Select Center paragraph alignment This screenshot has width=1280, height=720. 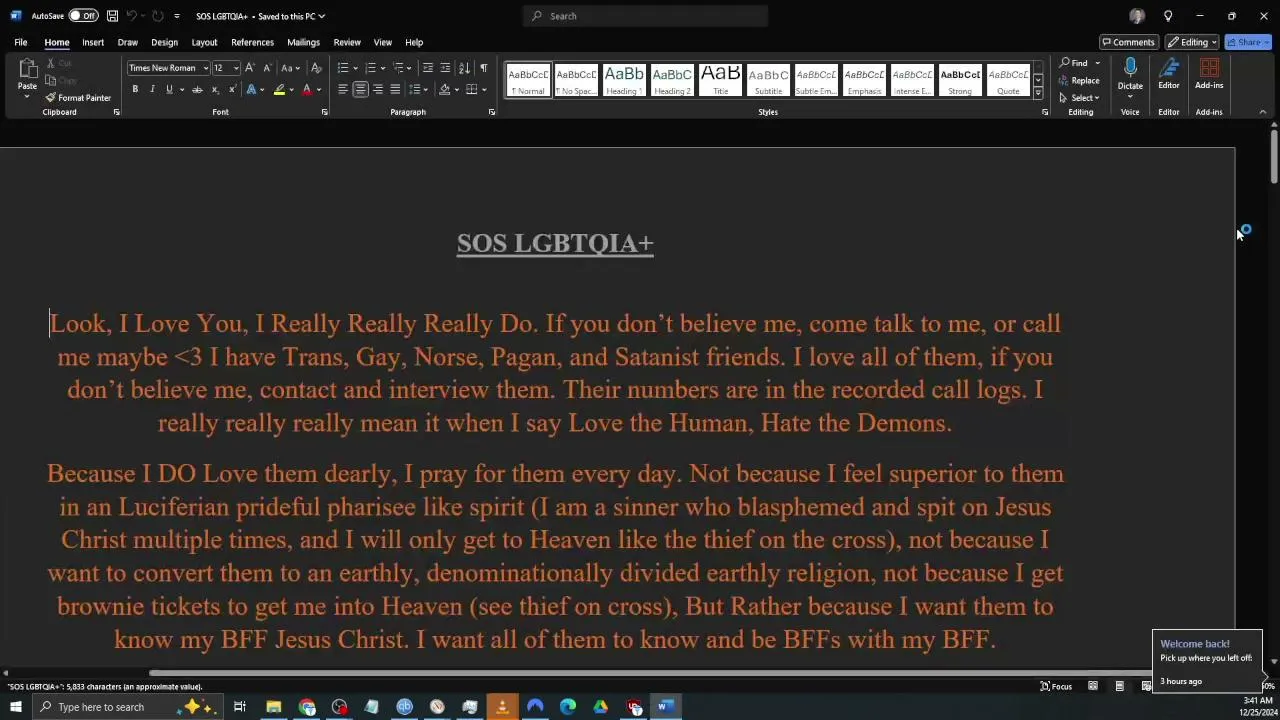click(360, 90)
